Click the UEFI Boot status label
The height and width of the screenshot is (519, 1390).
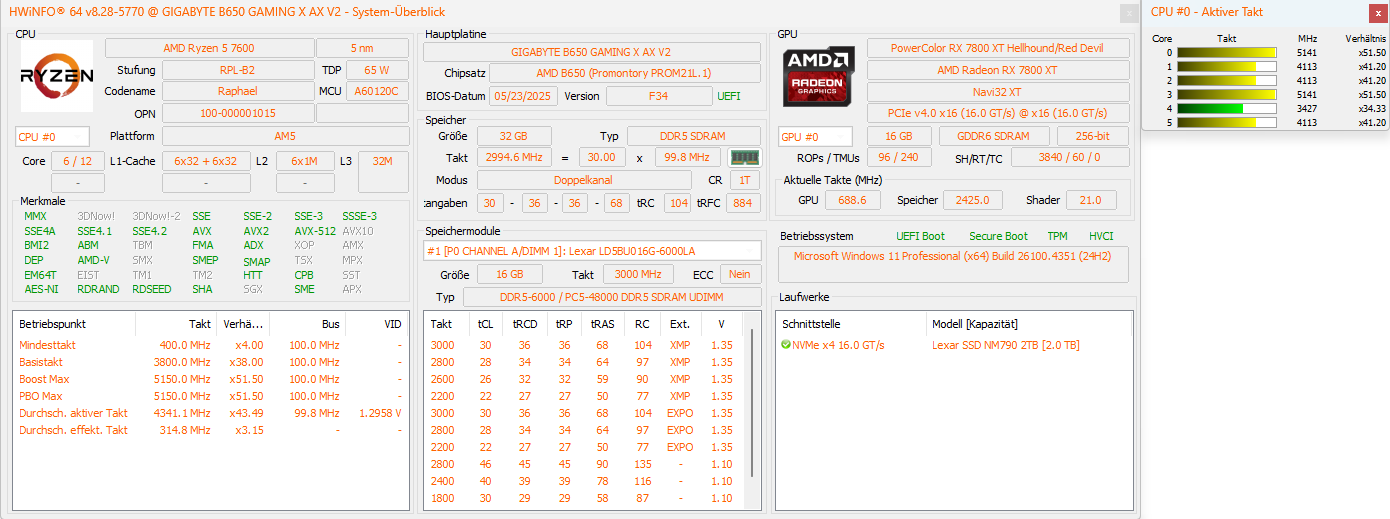click(920, 236)
